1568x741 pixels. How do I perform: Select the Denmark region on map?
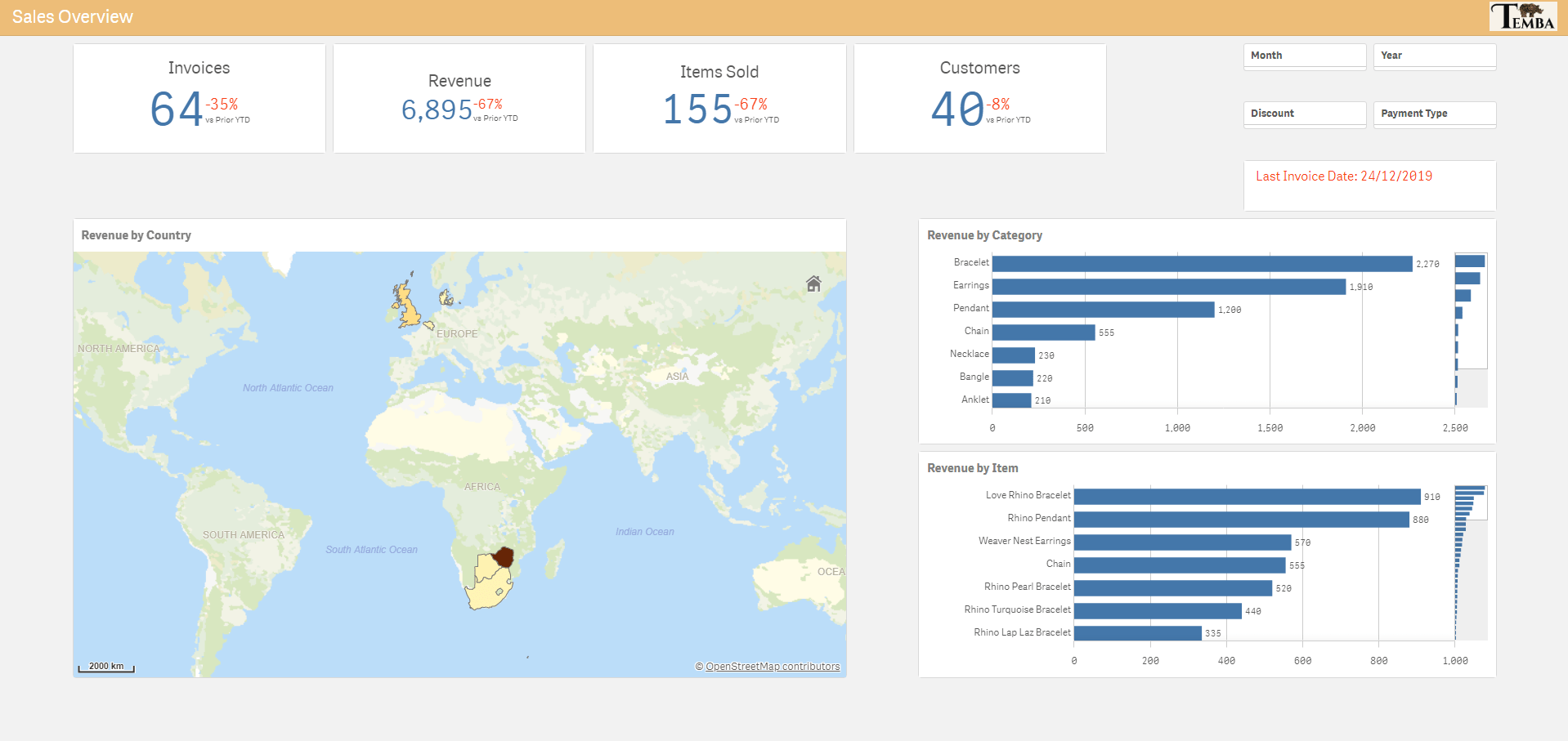coord(446,297)
